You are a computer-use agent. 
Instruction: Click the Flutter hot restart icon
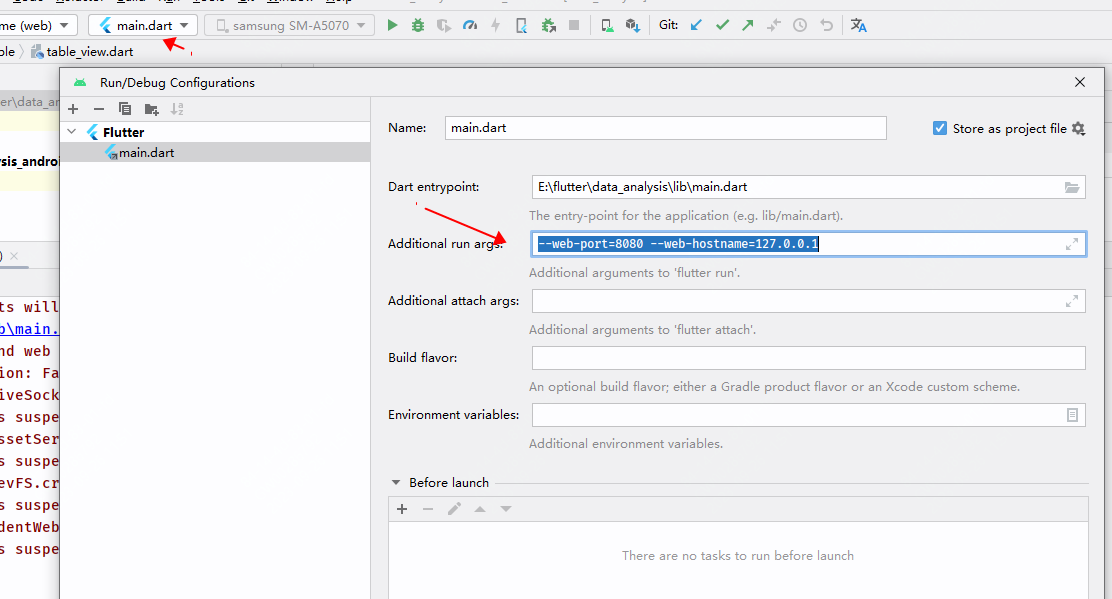(x=521, y=26)
